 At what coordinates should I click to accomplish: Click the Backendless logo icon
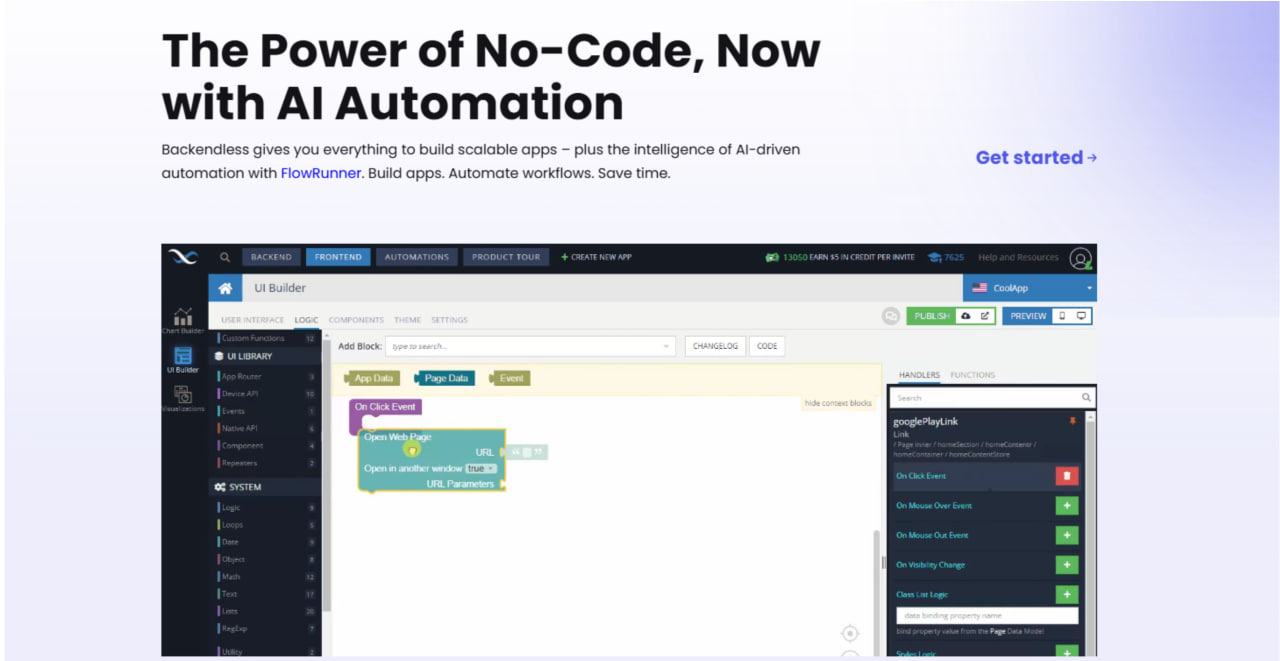183,257
